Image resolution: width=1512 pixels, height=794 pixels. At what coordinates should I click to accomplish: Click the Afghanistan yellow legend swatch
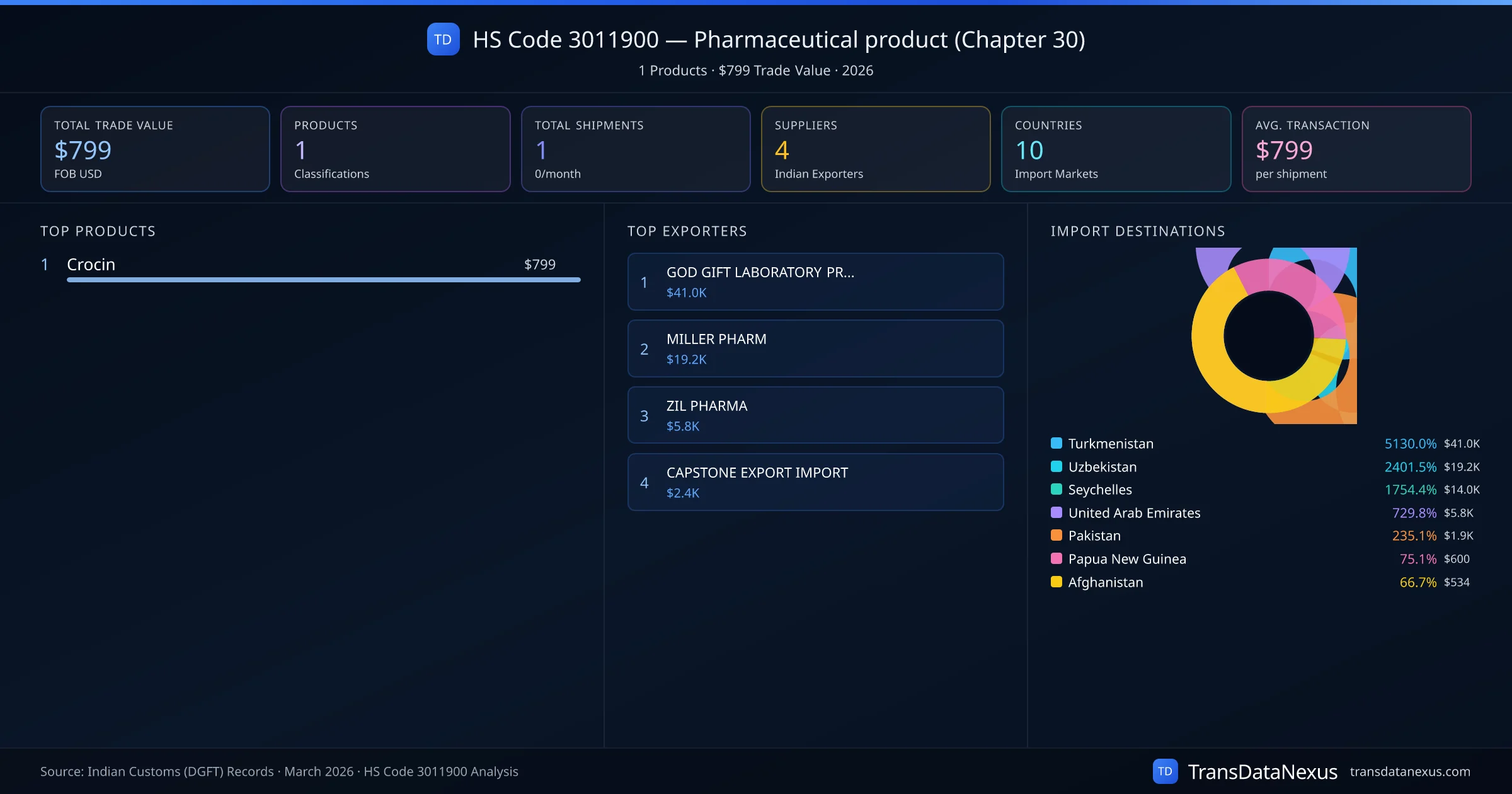click(1057, 582)
